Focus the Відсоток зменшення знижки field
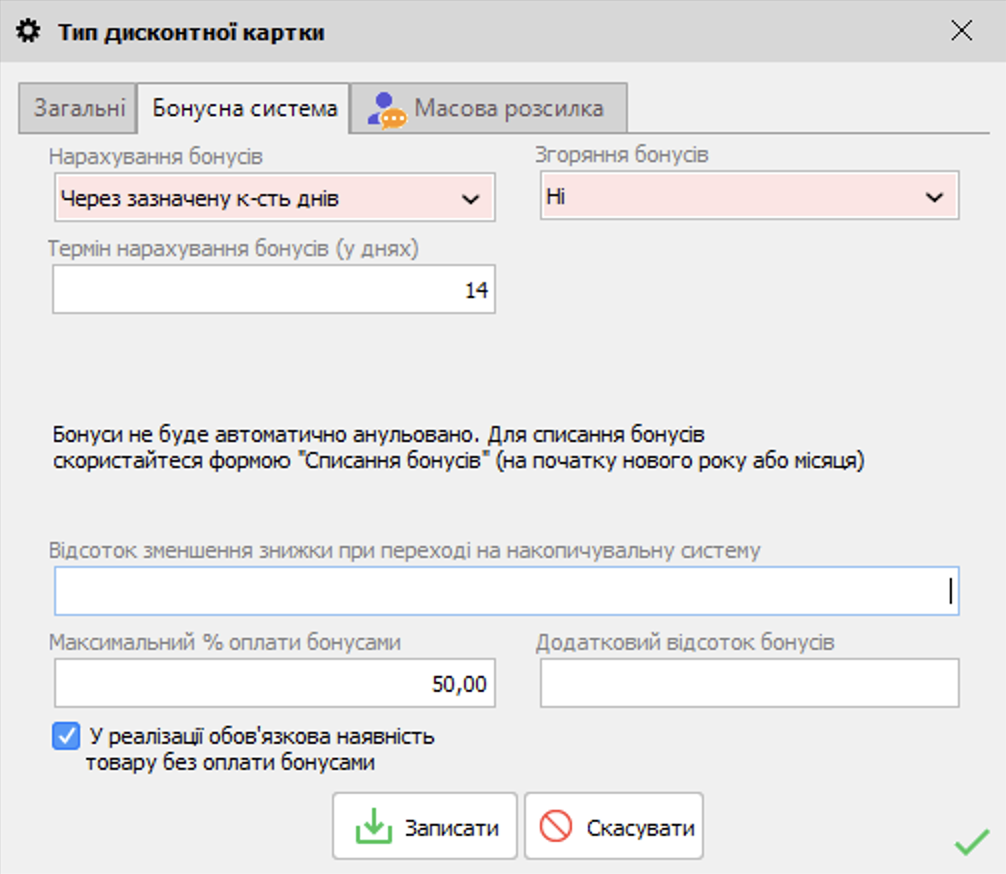The image size is (1006, 874). (507, 591)
